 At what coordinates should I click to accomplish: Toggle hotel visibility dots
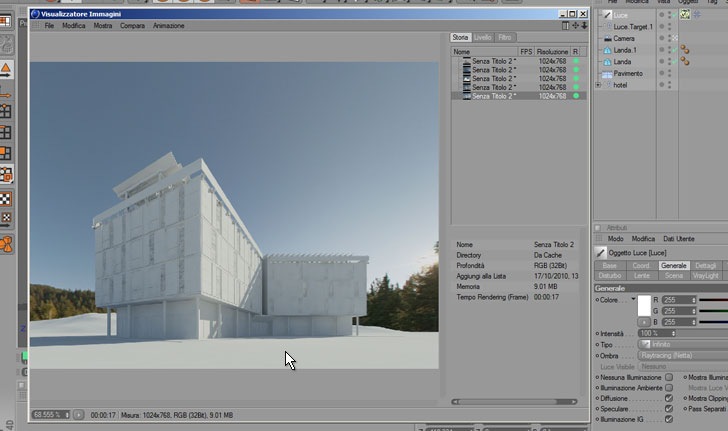(669, 85)
